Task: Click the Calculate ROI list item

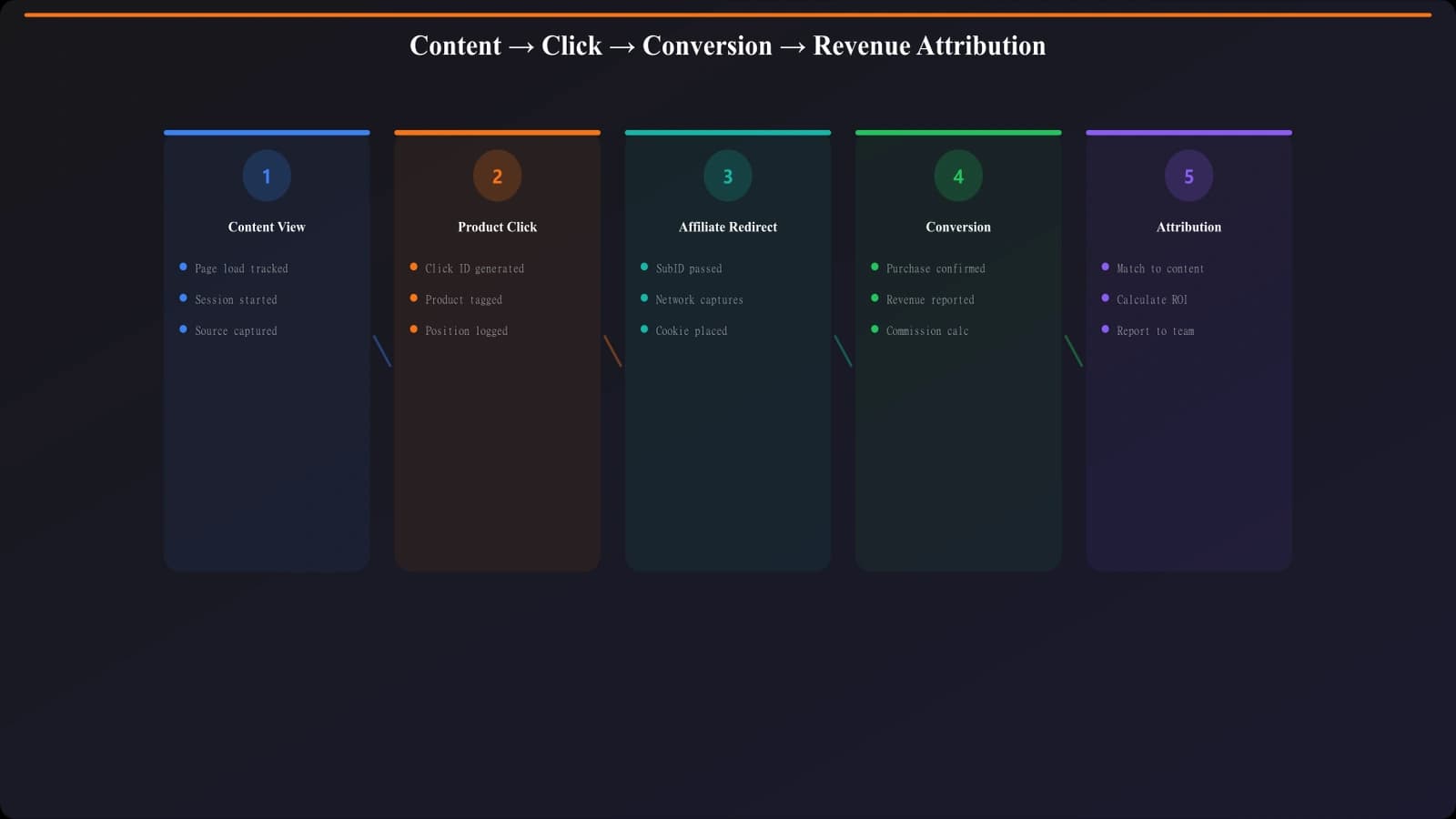Action: [1151, 298]
